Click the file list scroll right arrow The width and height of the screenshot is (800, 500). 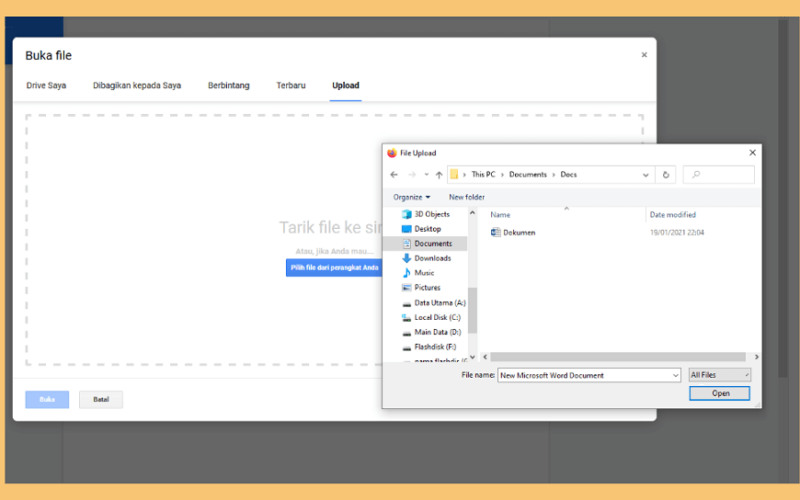coord(756,357)
